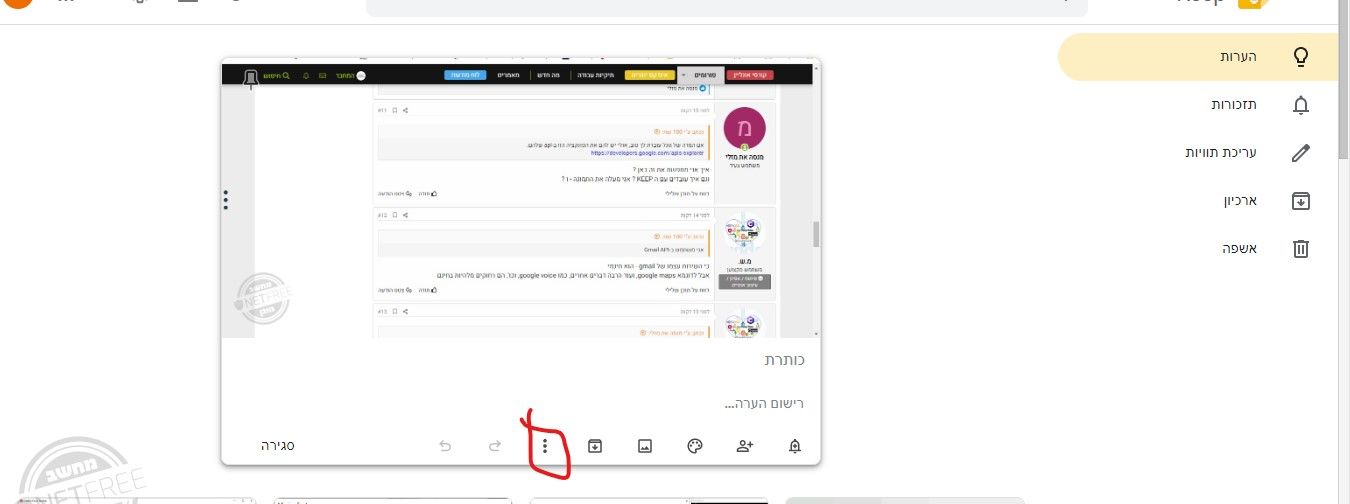Open the add collaborator person icon
Image resolution: width=1350 pixels, height=504 pixels.
pyautogui.click(x=745, y=446)
